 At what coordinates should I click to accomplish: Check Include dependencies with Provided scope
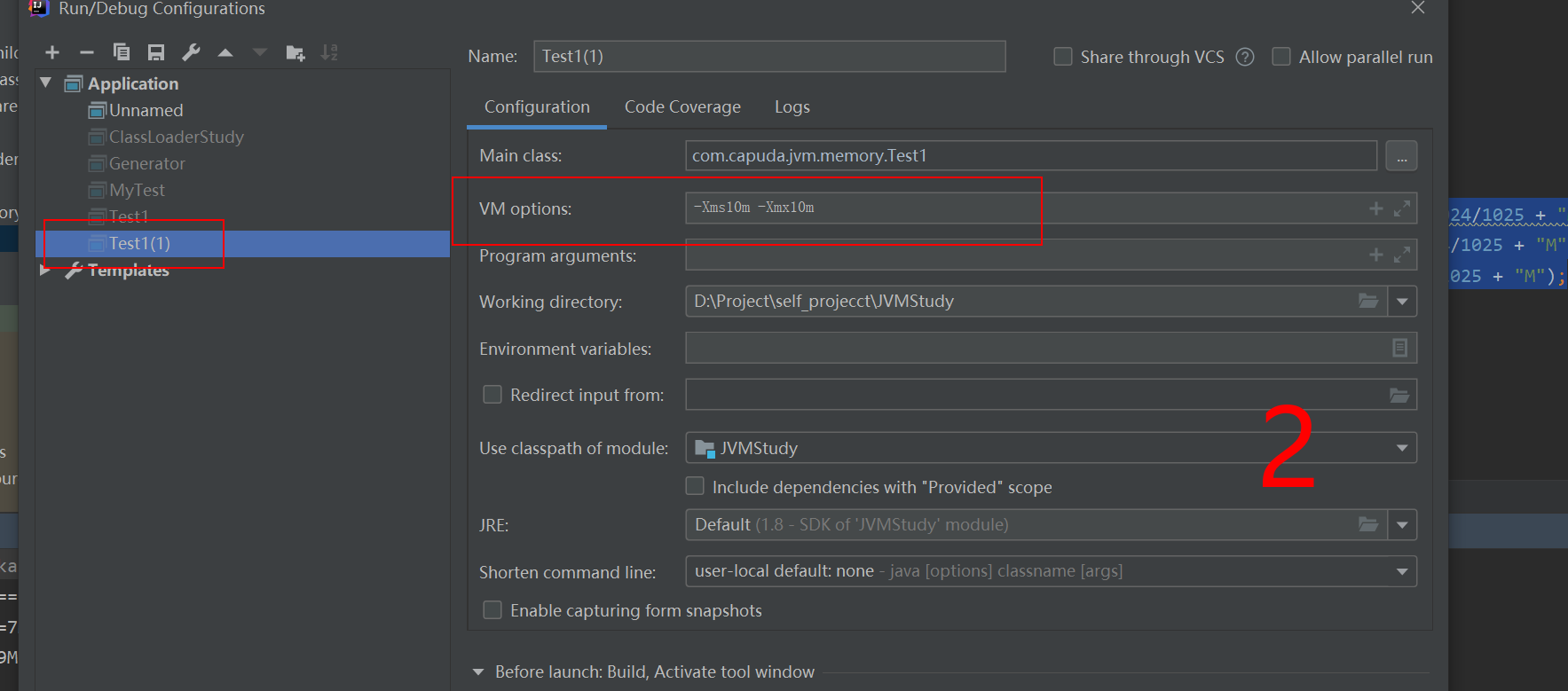point(695,486)
